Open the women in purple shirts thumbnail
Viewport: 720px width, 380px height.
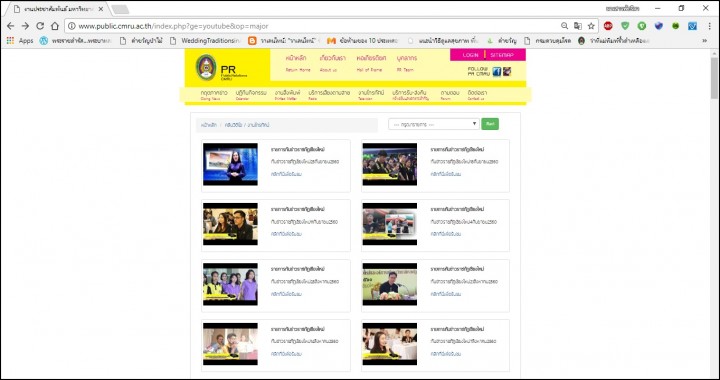point(230,284)
